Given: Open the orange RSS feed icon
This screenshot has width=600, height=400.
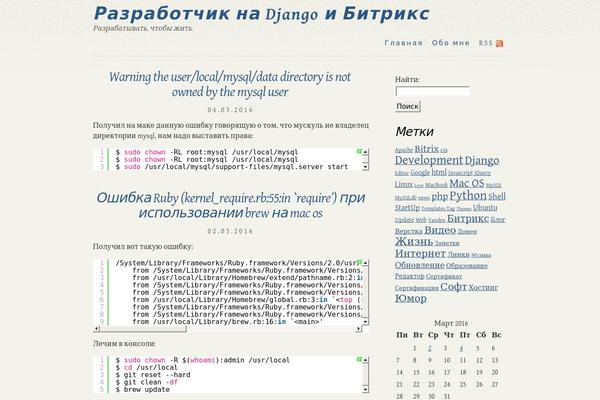Looking at the screenshot, I should coord(499,44).
